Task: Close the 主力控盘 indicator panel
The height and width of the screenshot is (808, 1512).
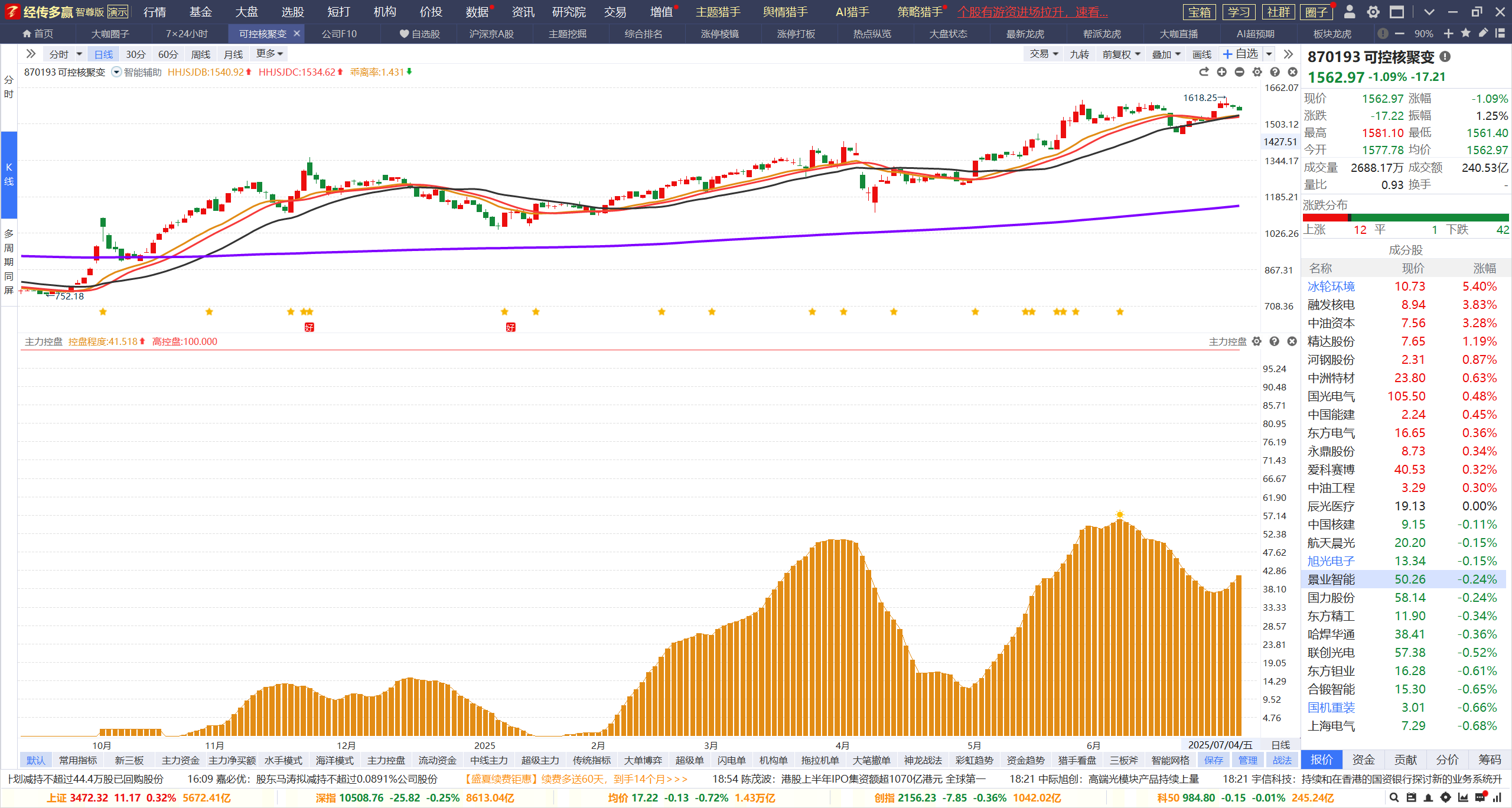Action: click(1292, 341)
